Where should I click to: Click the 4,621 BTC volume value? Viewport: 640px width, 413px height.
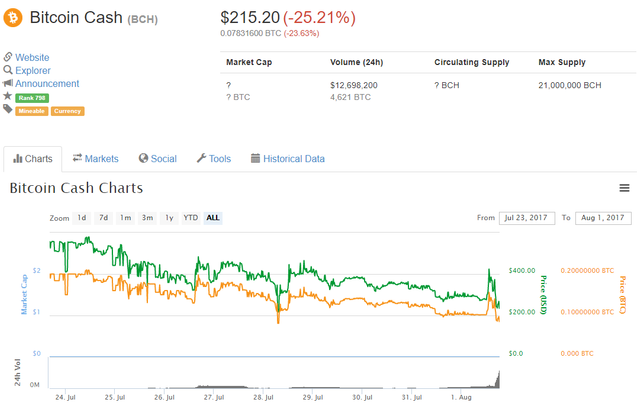[x=350, y=97]
